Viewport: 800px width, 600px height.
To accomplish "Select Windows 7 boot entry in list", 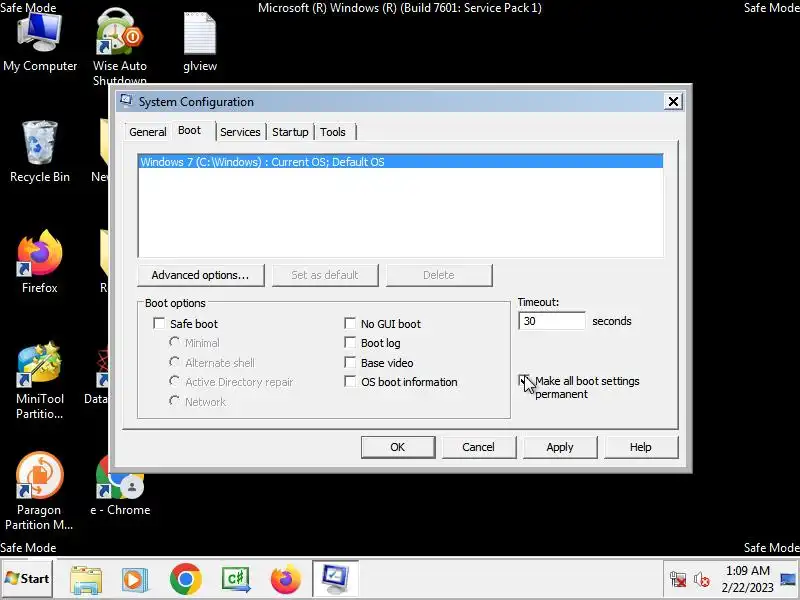I will point(401,162).
